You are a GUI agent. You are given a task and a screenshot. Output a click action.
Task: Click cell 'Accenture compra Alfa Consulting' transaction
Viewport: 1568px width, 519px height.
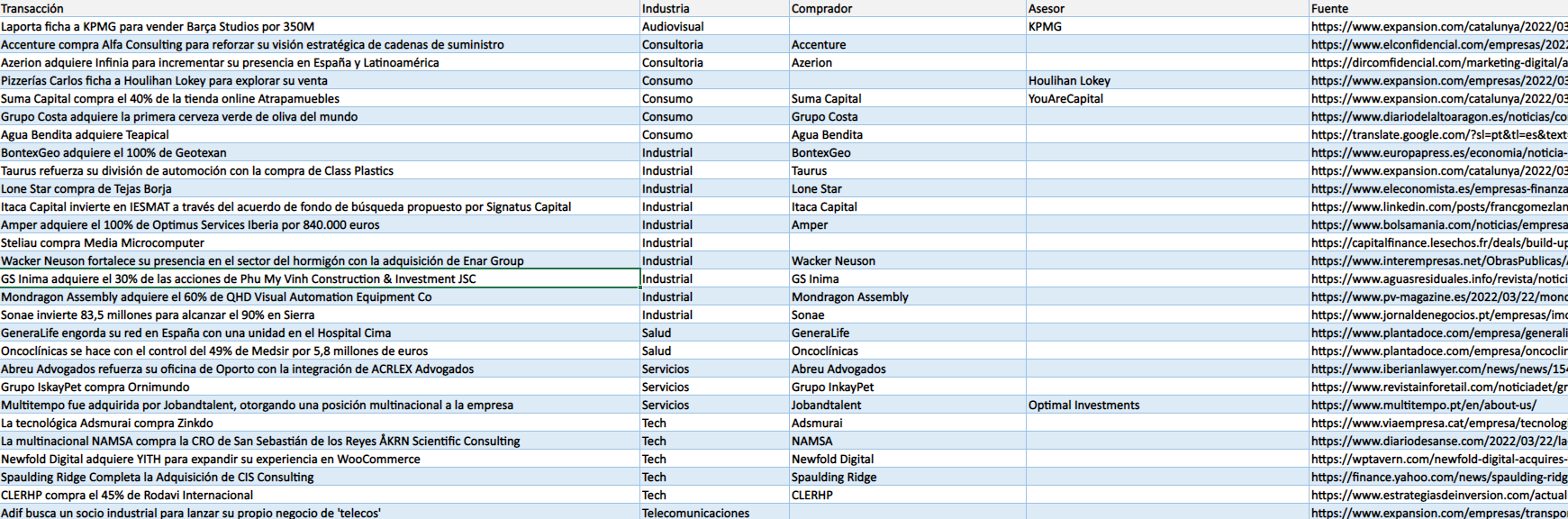coord(320,44)
